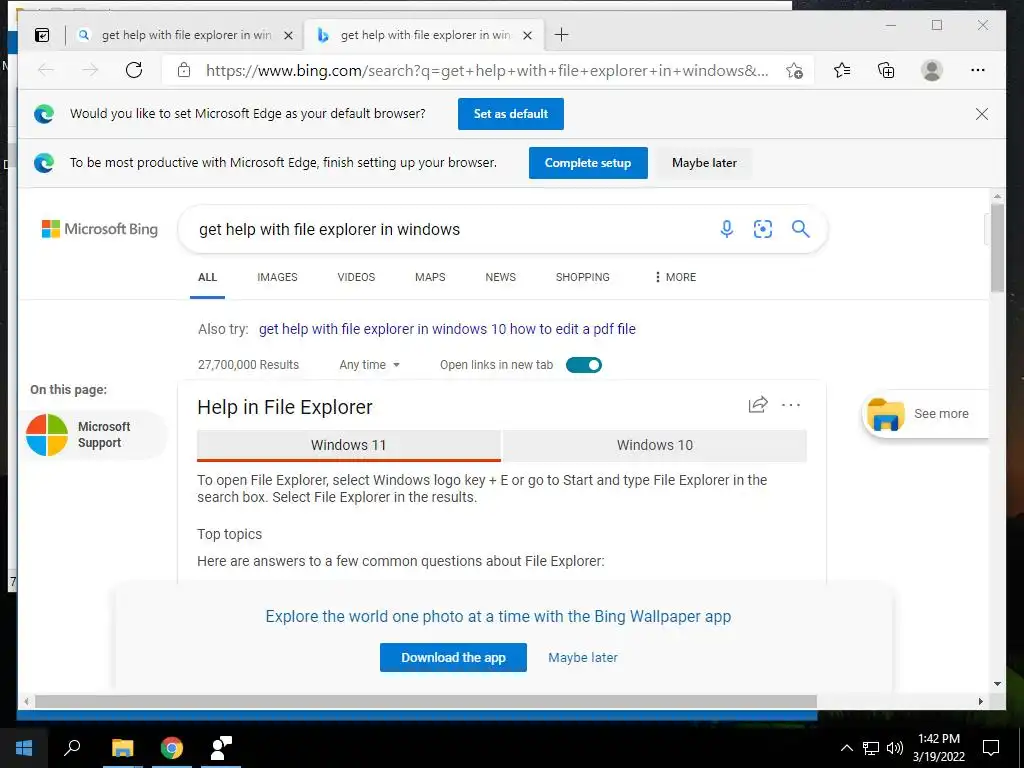Screen dimensions: 1024x768
Task: Close the active Bing search tab
Action: [x=528, y=35]
